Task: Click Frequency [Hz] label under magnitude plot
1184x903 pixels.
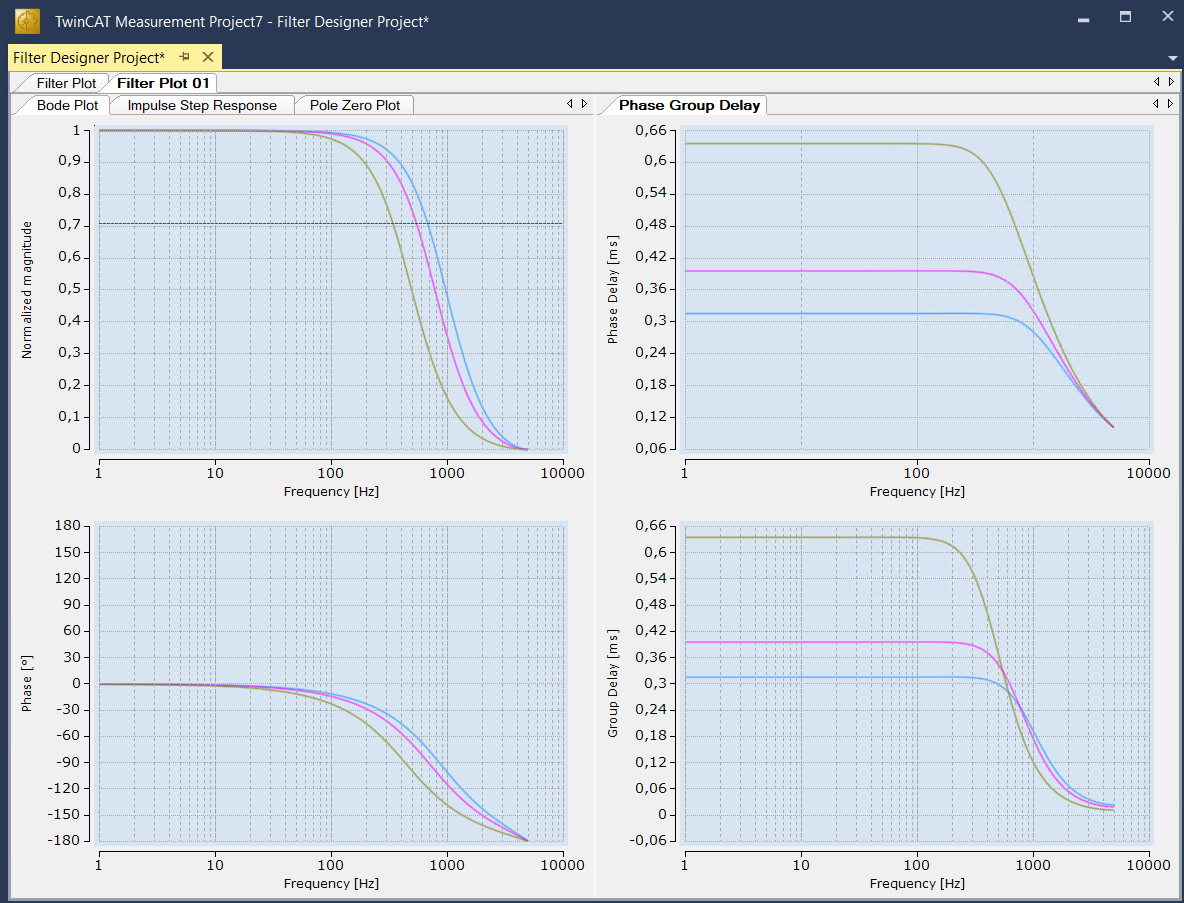Action: click(331, 492)
